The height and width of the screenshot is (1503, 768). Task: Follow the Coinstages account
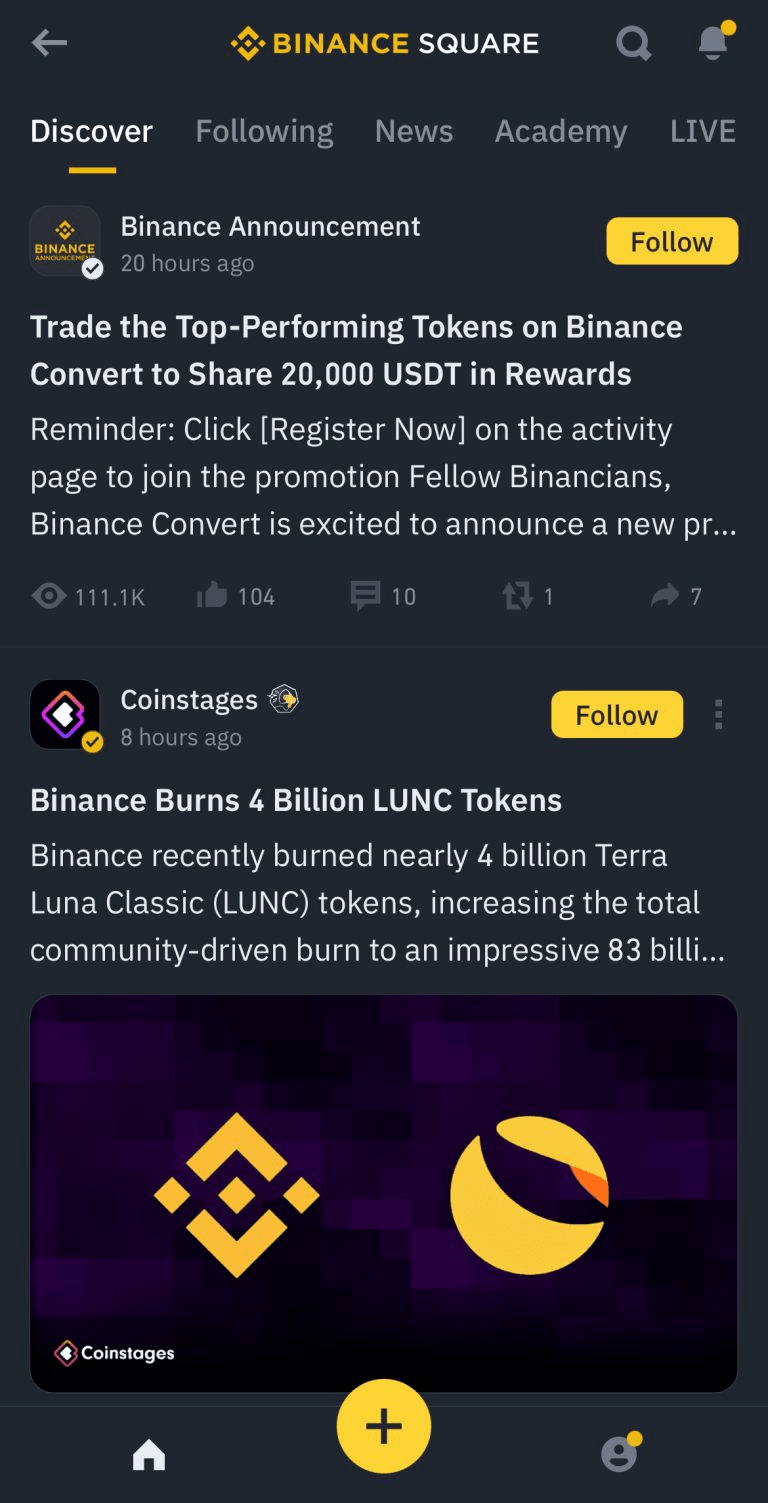point(617,715)
